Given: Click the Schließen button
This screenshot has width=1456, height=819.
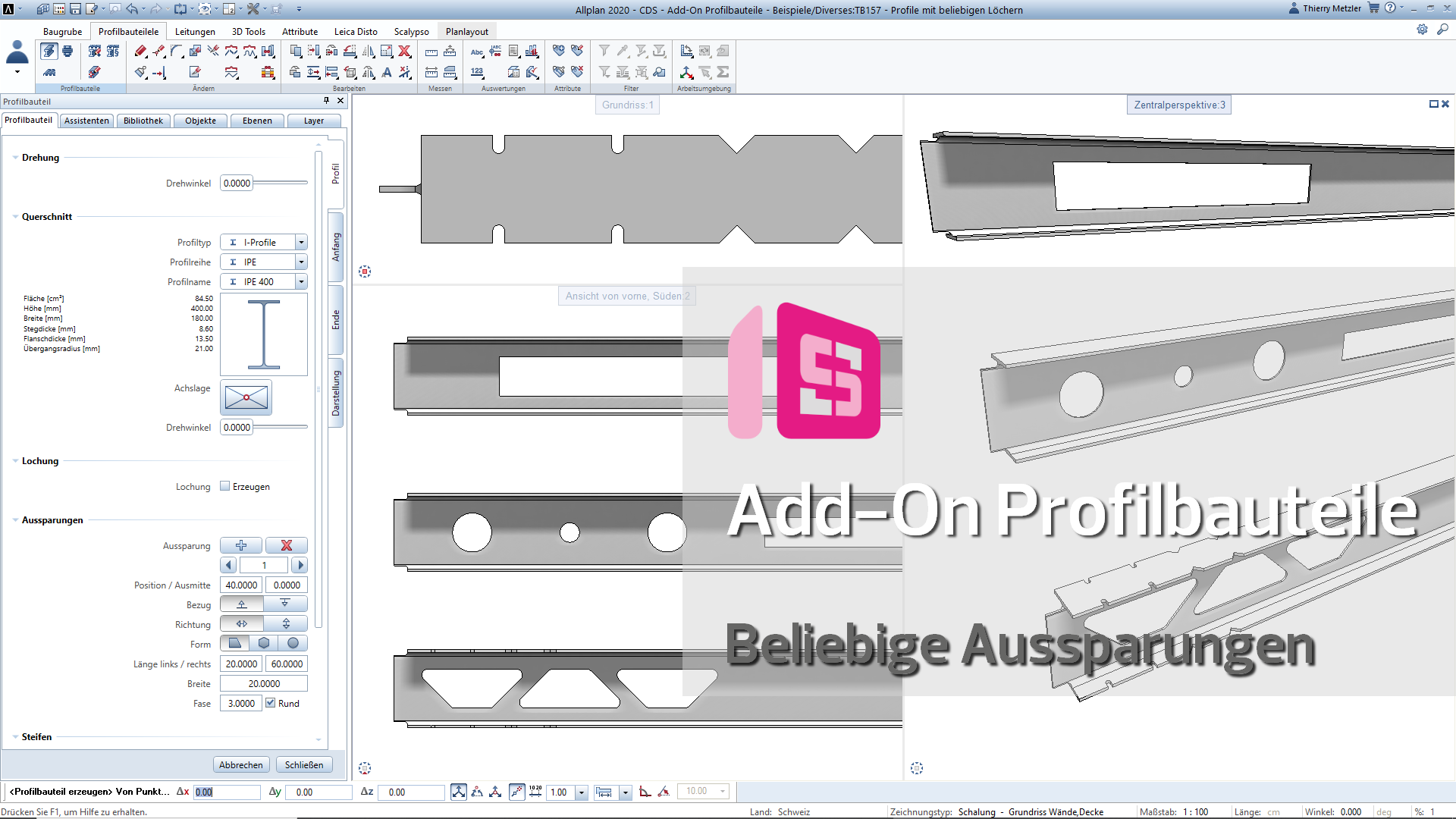Looking at the screenshot, I should (304, 764).
